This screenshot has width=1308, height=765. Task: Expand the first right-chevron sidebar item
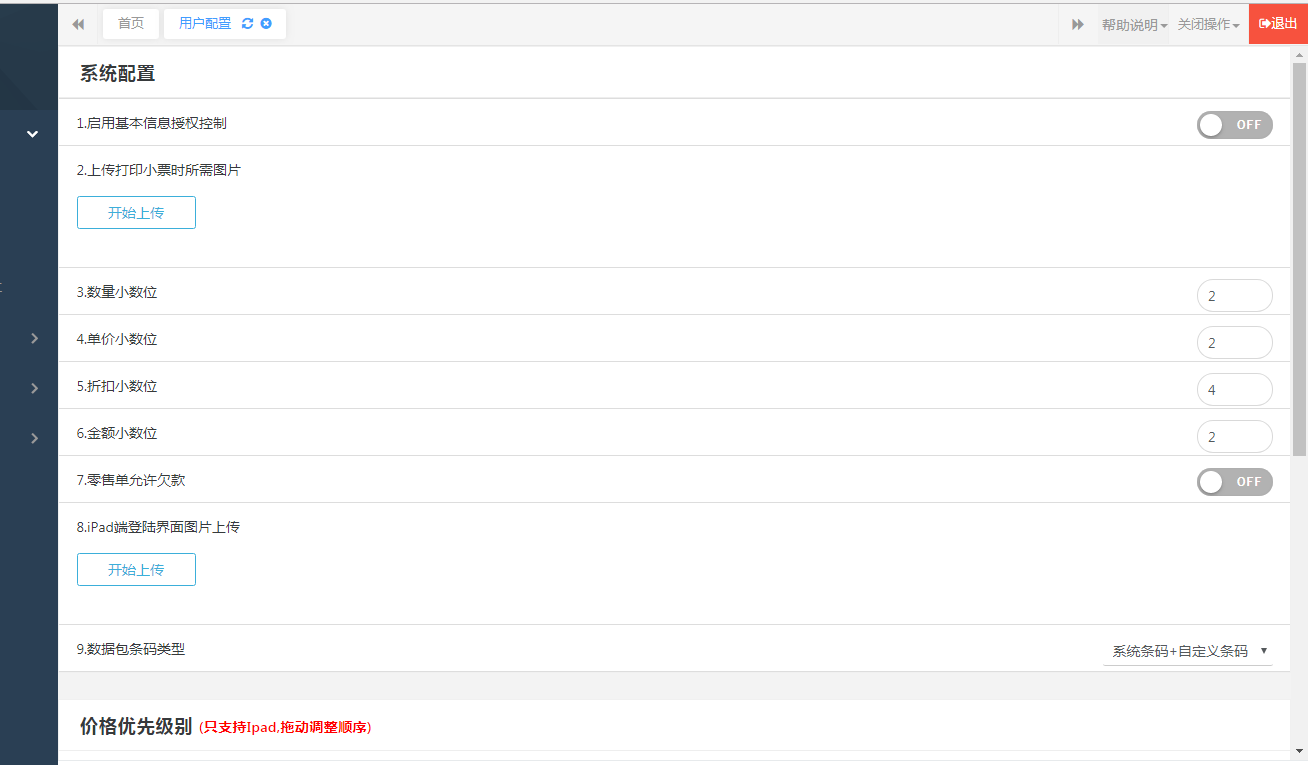click(x=34, y=338)
